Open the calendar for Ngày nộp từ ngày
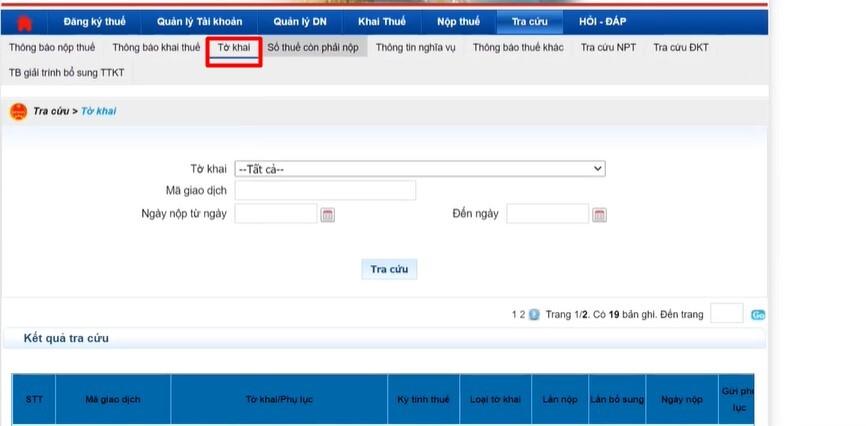Viewport: 866px width, 426px height. pyautogui.click(x=328, y=215)
